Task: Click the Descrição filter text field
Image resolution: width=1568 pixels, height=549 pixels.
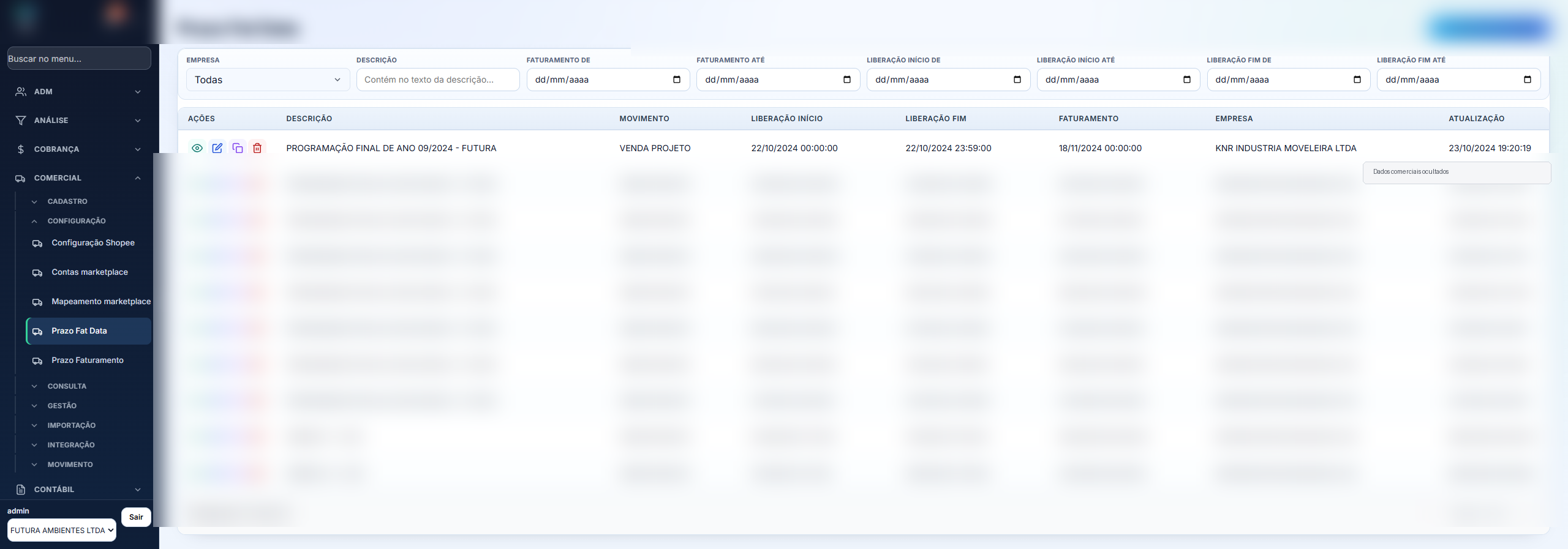Action: tap(438, 80)
